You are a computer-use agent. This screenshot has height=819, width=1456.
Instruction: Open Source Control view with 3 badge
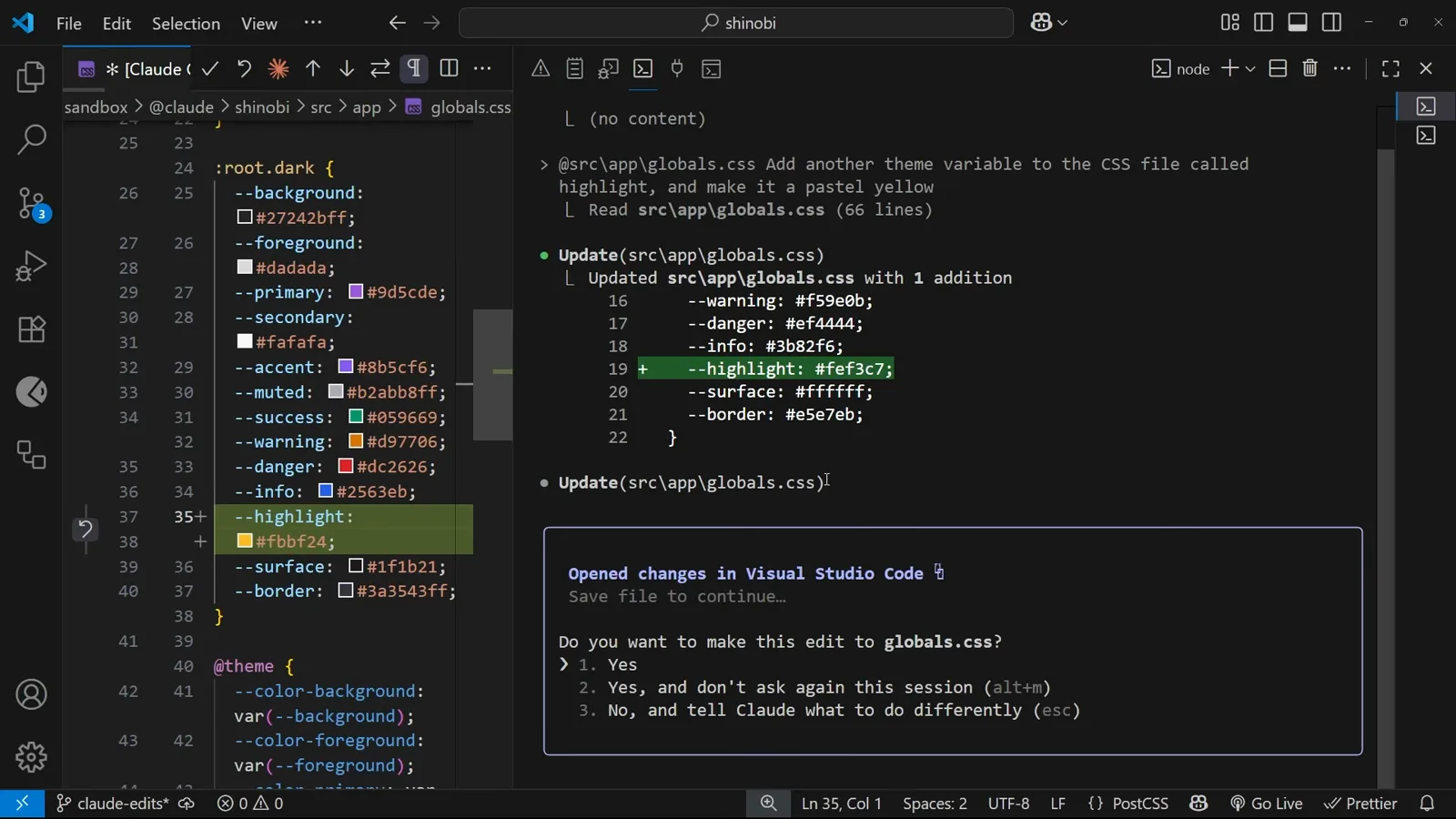tap(31, 203)
